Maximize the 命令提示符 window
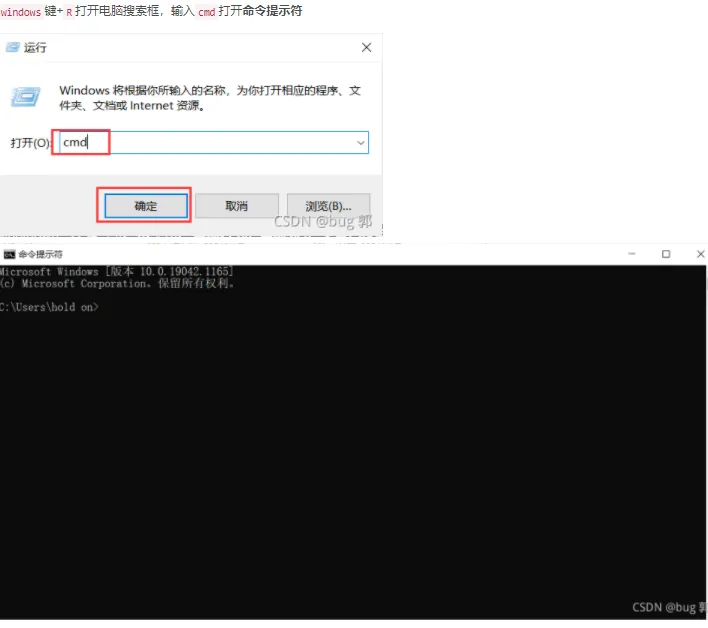The image size is (708, 628). (666, 254)
